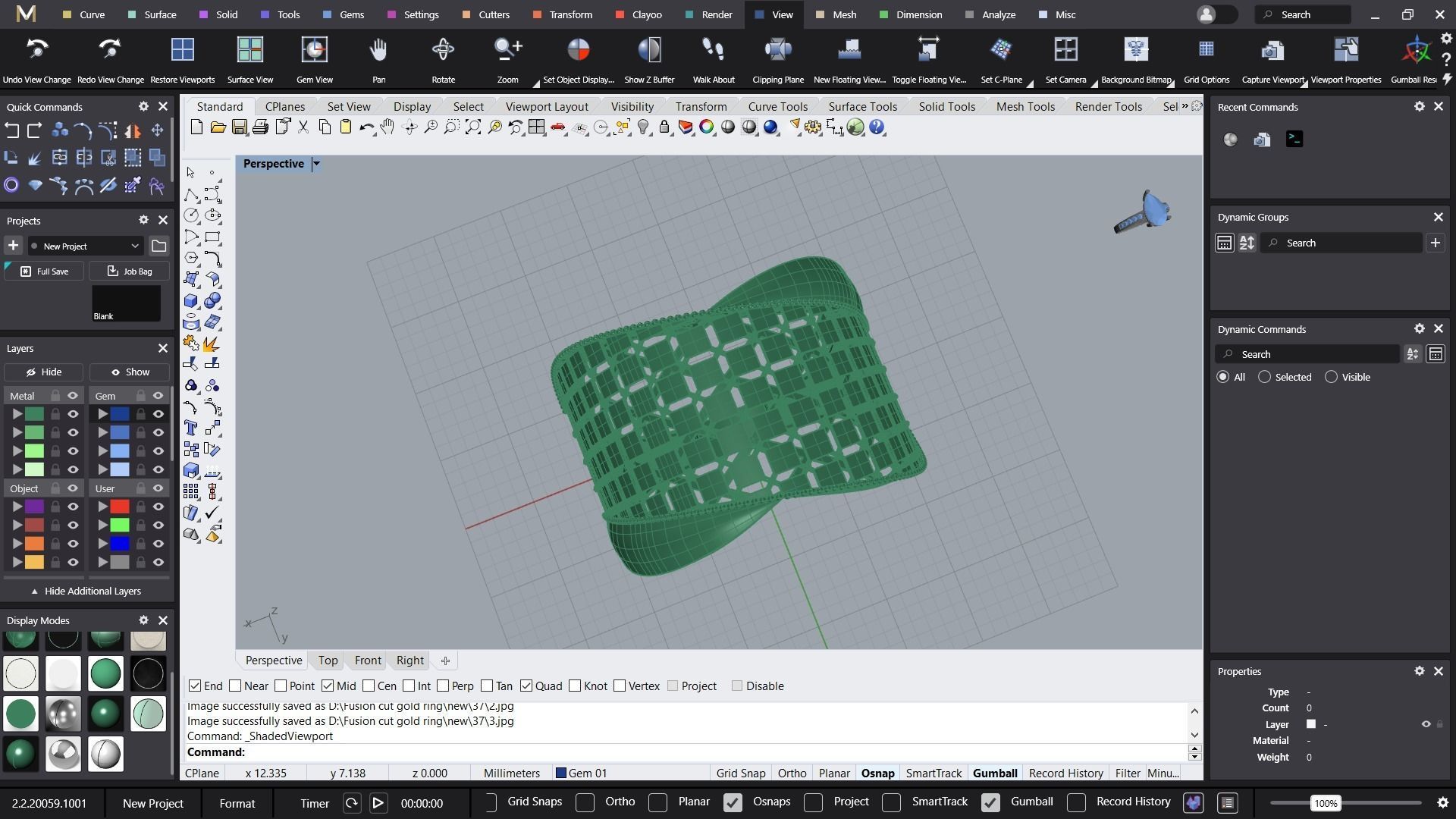Open the Gems menu tab

point(343,14)
